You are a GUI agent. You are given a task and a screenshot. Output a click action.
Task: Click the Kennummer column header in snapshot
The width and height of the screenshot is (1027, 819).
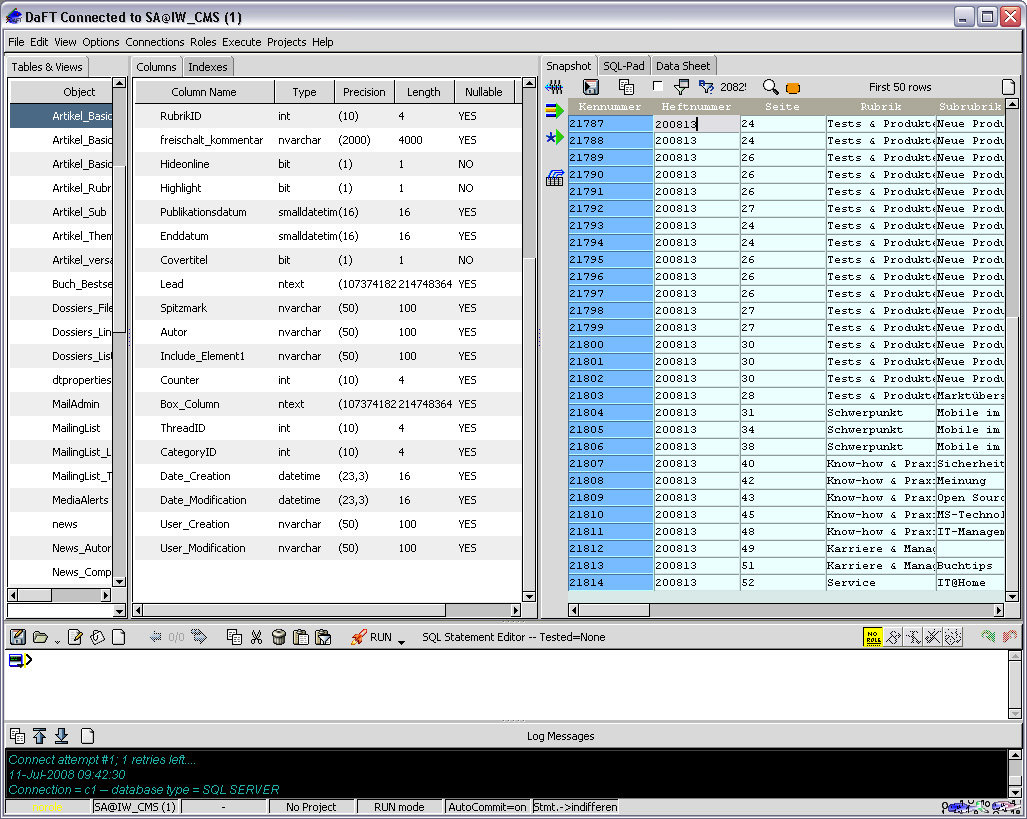(x=610, y=107)
